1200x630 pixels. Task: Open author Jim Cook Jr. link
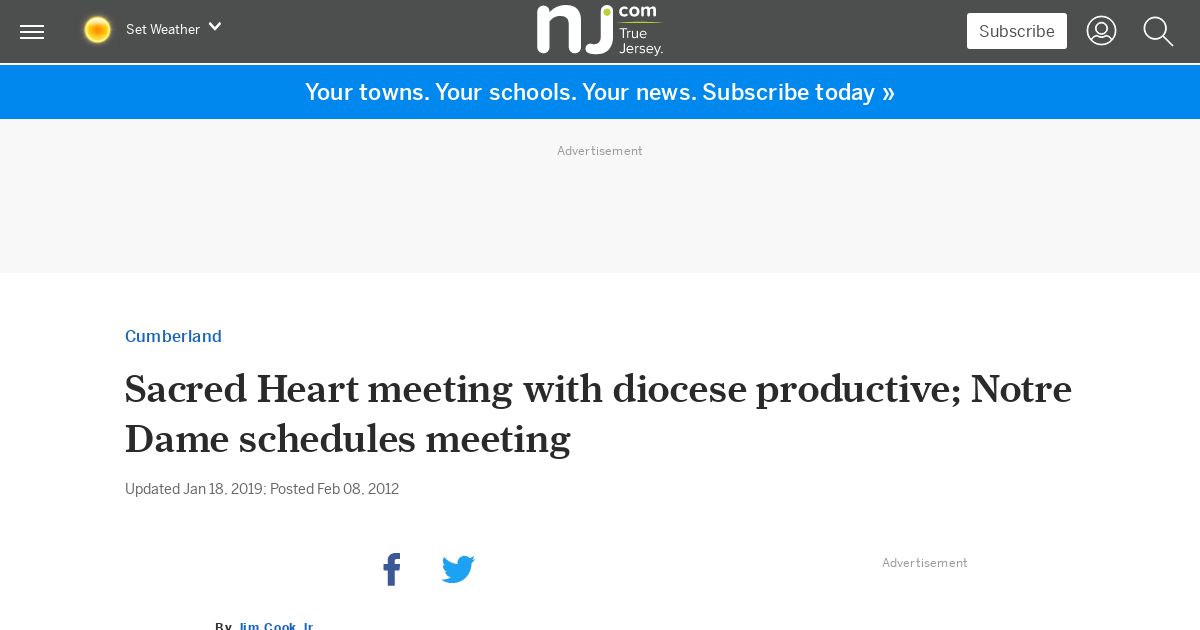click(x=276, y=626)
